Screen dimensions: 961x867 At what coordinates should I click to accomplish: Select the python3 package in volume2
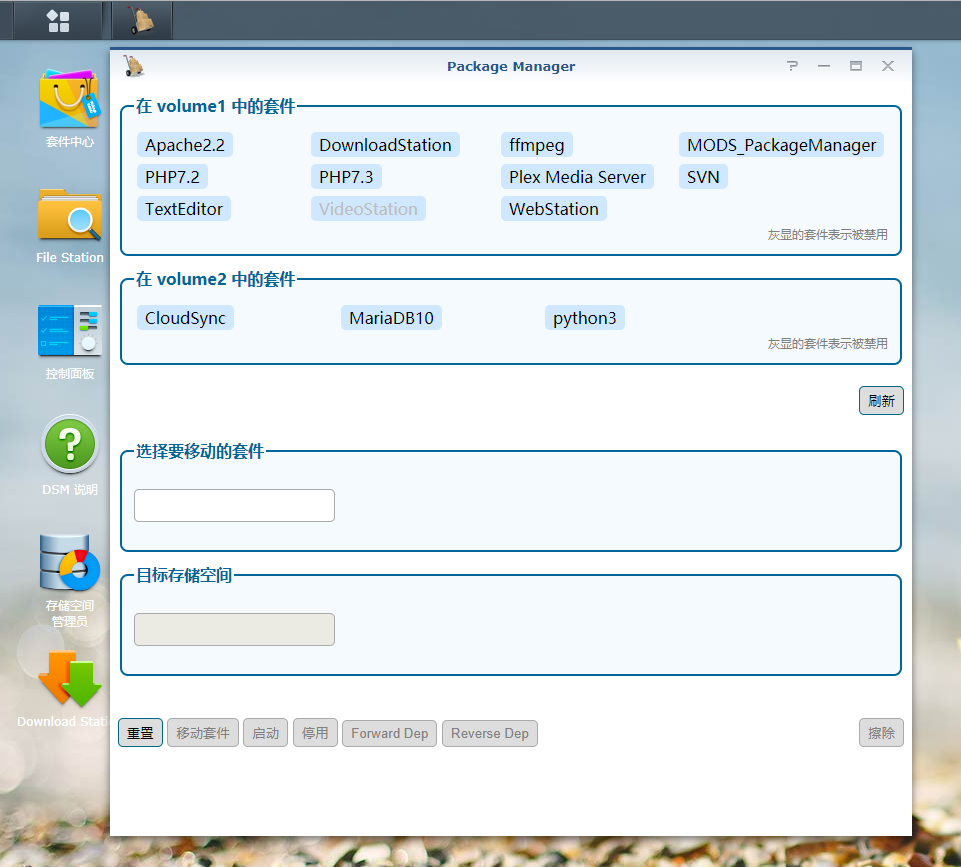585,318
